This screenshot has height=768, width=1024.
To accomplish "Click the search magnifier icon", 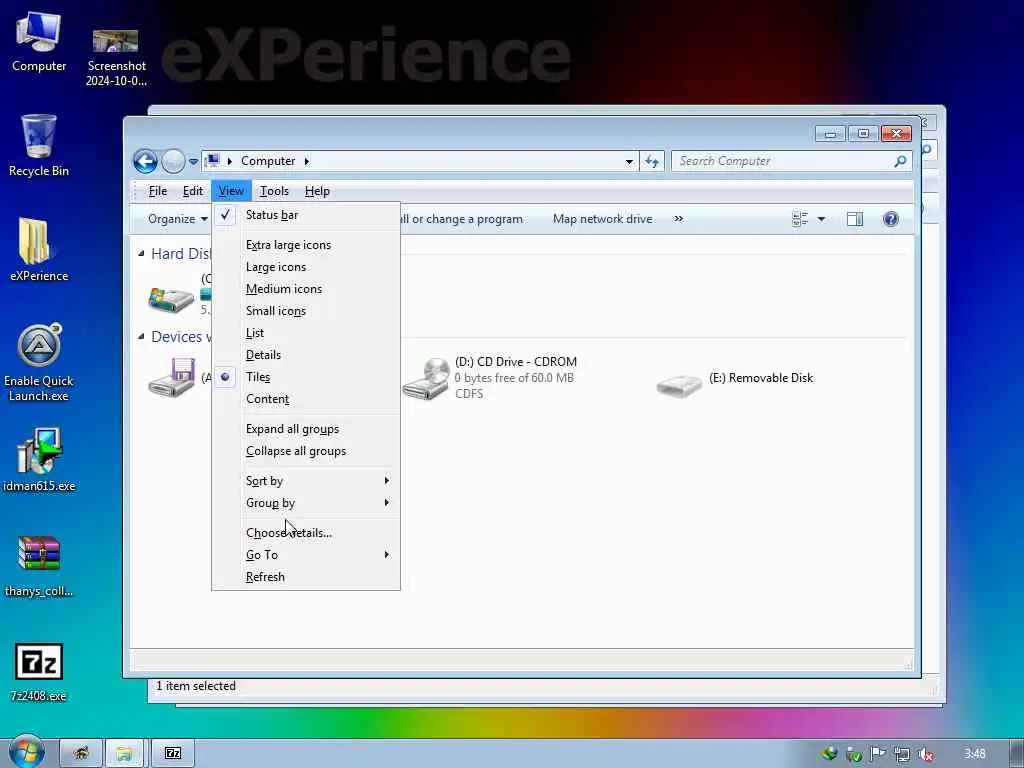I will point(900,161).
